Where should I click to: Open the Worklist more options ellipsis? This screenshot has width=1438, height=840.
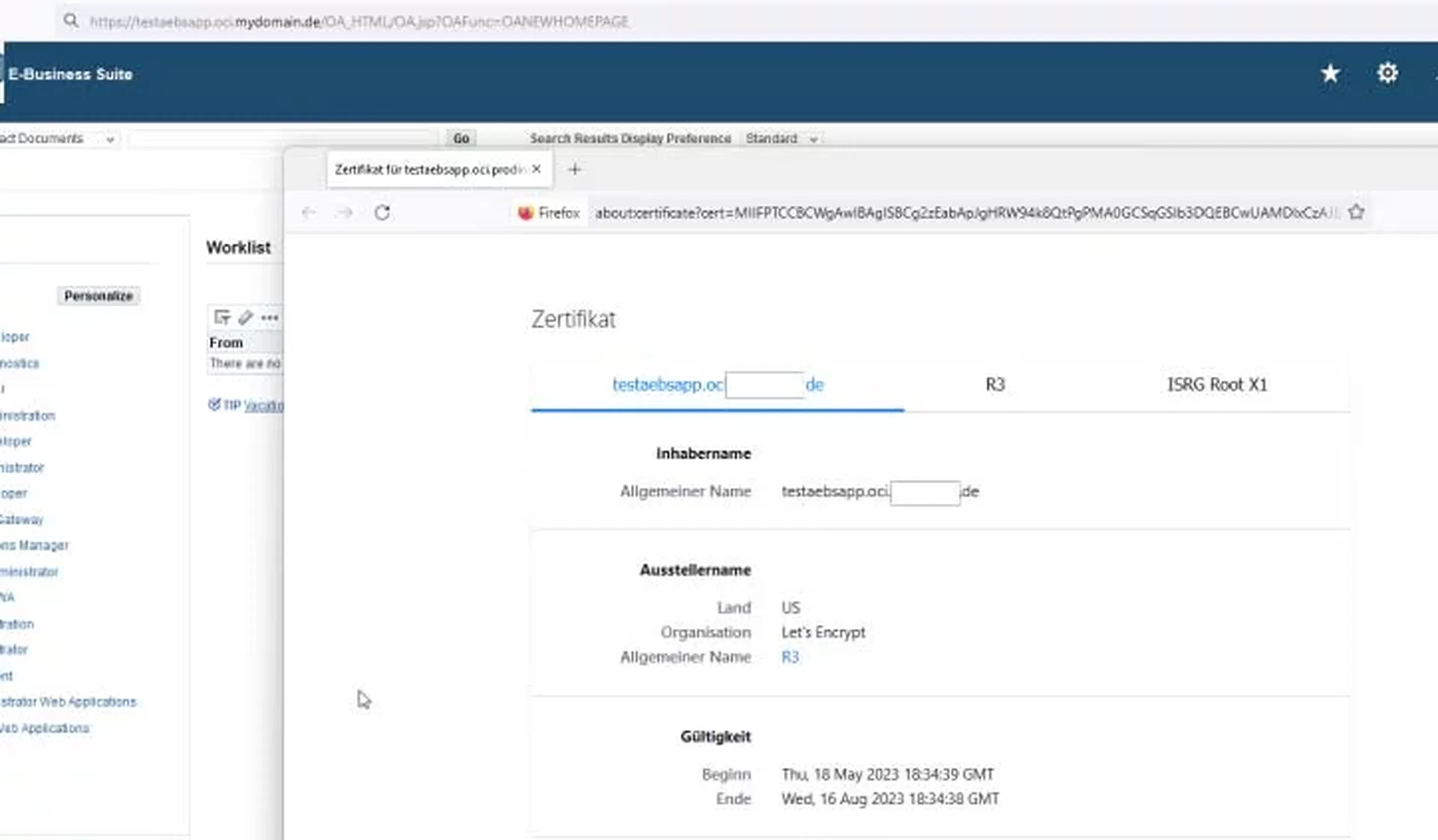(270, 318)
